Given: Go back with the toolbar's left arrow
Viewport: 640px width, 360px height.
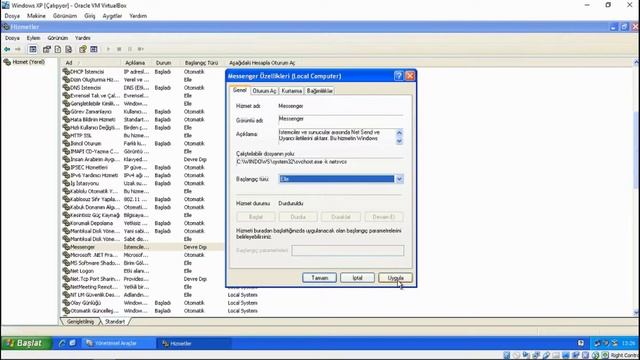Looking at the screenshot, I should pyautogui.click(x=7, y=49).
